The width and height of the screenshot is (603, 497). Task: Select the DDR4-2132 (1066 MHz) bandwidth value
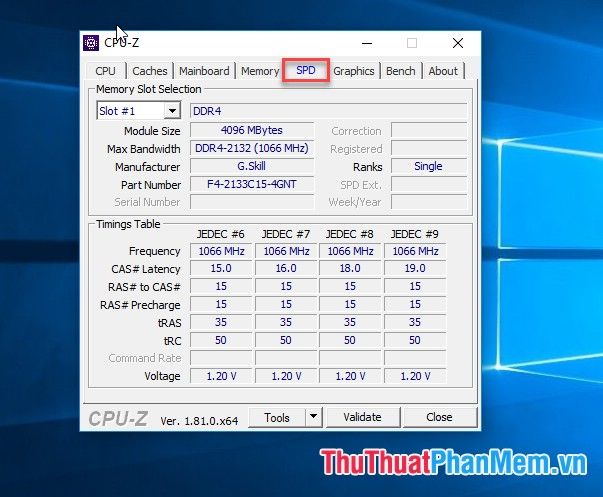tap(252, 148)
